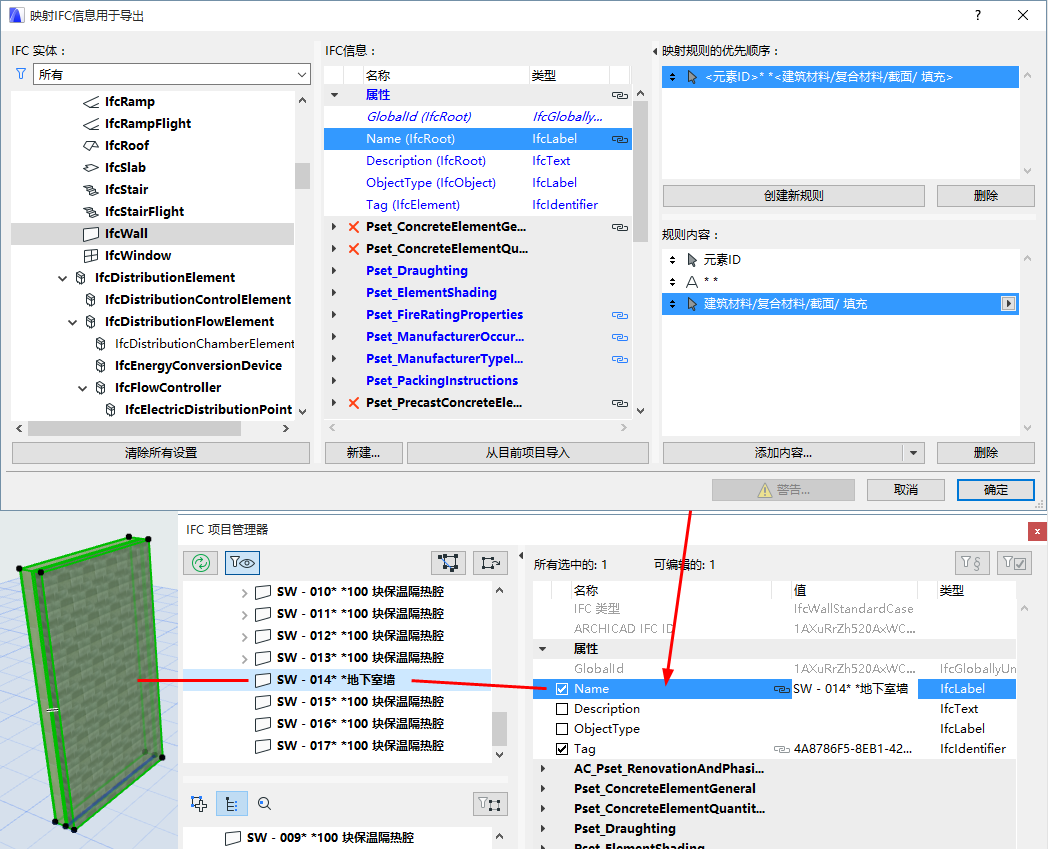
Task: Click tree-view icon at manager bottom
Action: (231, 804)
